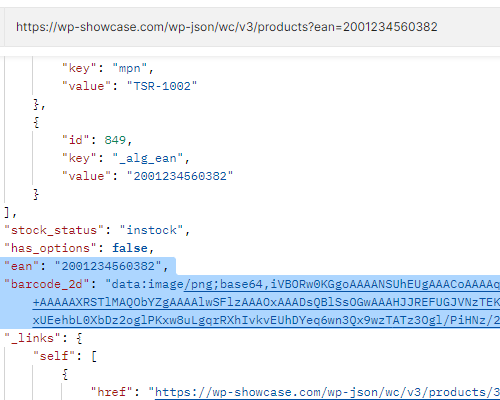Click the "mpn" key string
Image resolution: width=500 pixels, height=400 pixels.
130,68
